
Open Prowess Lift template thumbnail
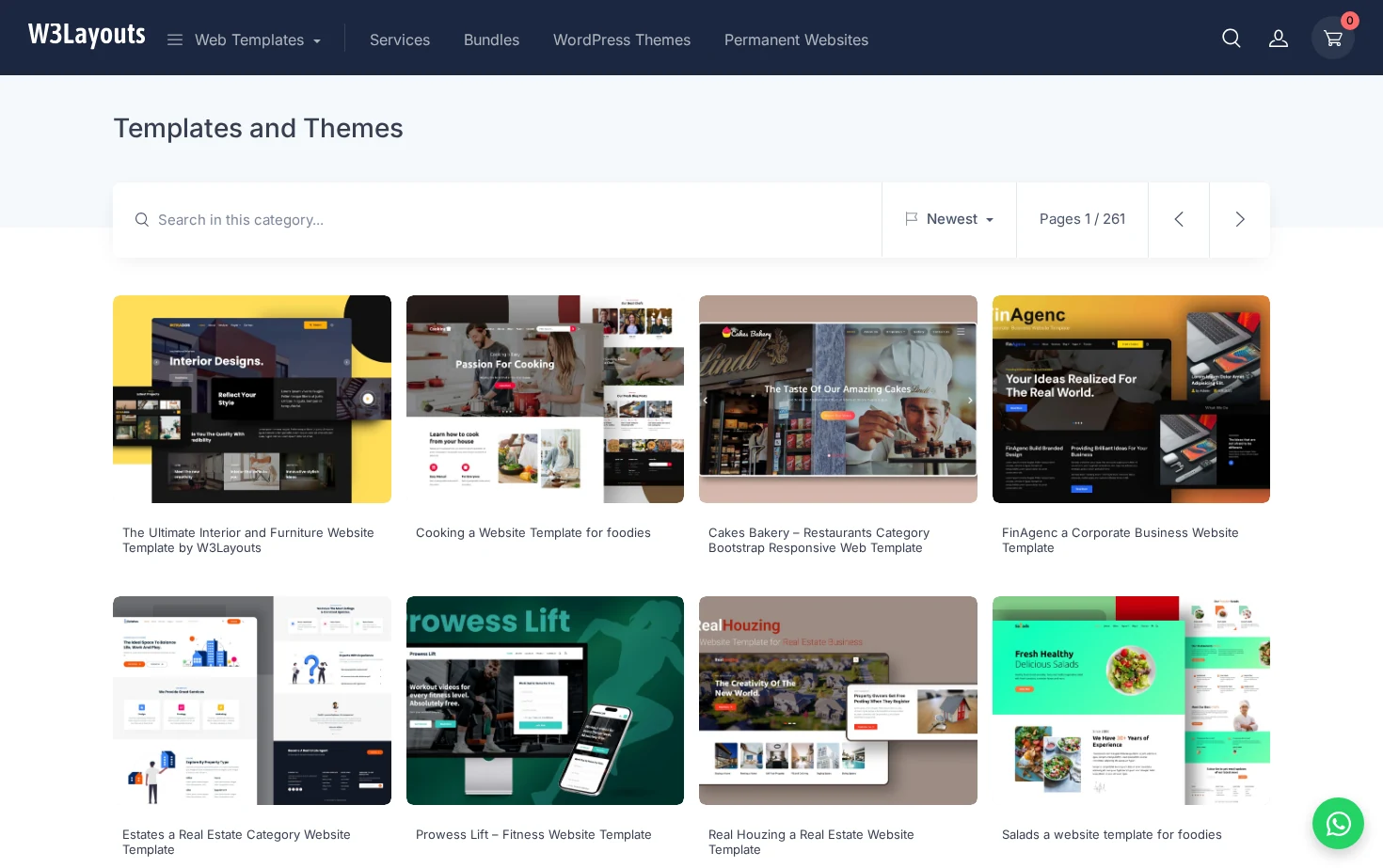point(545,701)
